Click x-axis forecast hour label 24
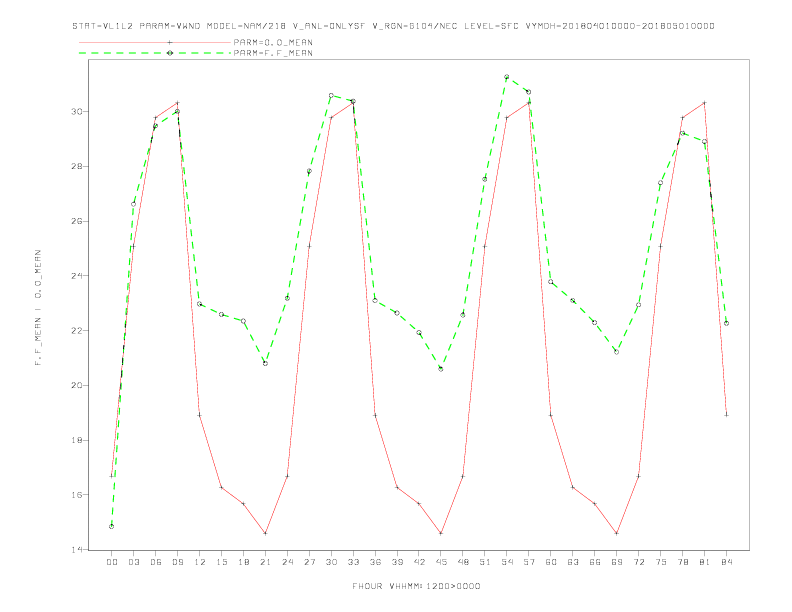 click(287, 562)
